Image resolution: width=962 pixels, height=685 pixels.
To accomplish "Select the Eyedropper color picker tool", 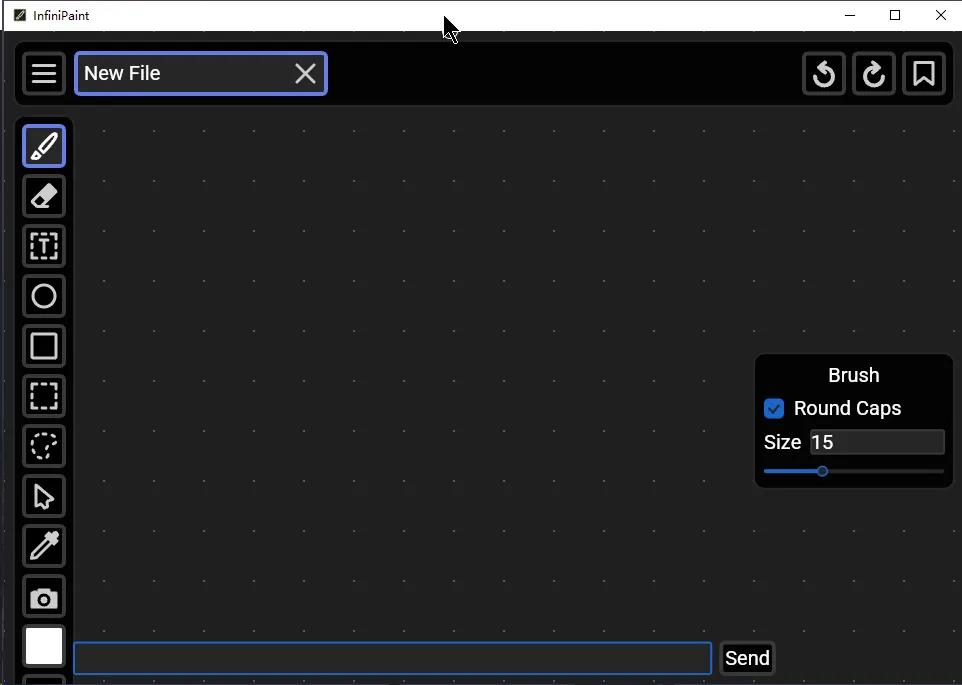I will click(x=44, y=546).
